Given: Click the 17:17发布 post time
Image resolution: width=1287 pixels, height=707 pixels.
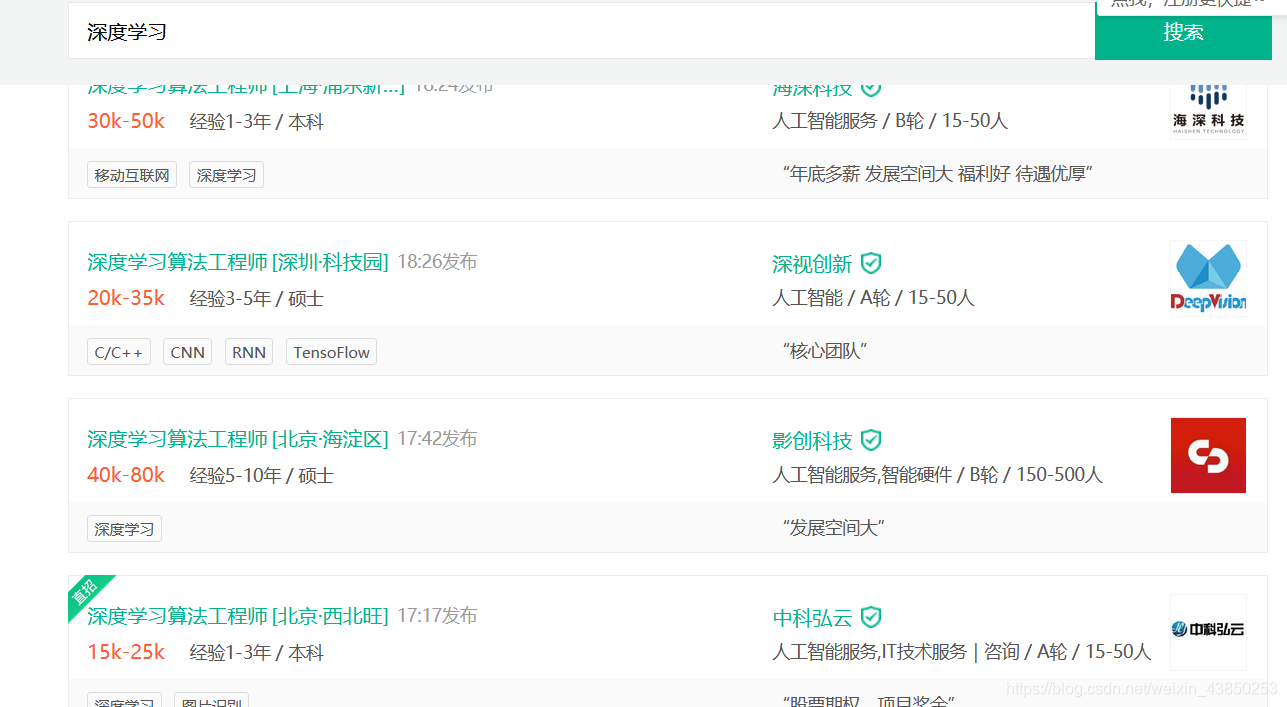Looking at the screenshot, I should click(x=437, y=616).
